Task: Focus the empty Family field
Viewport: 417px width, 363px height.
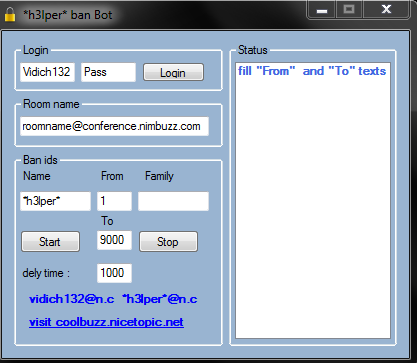Action: [x=173, y=201]
